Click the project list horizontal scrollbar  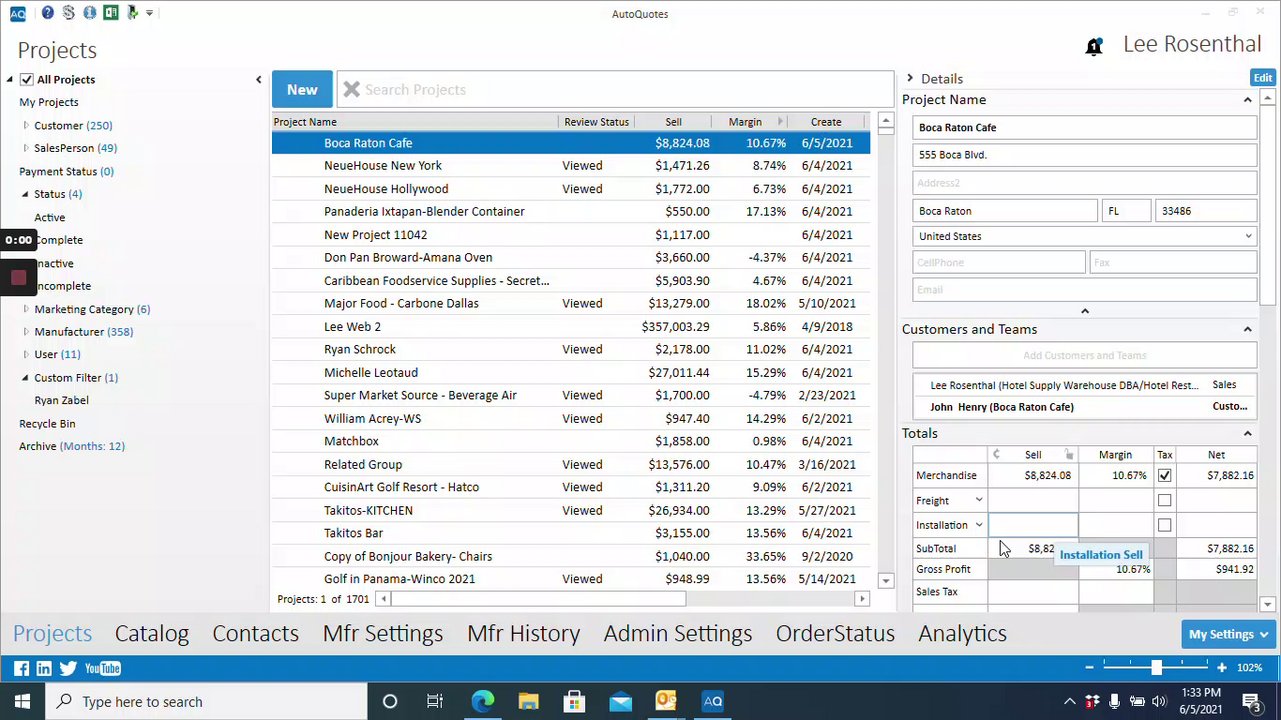(538, 599)
